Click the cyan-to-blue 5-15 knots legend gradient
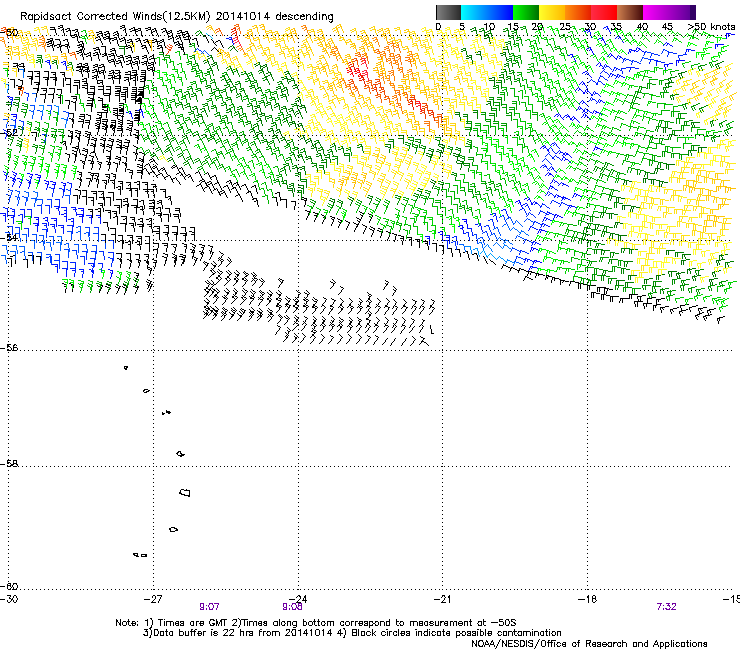 tap(487, 12)
